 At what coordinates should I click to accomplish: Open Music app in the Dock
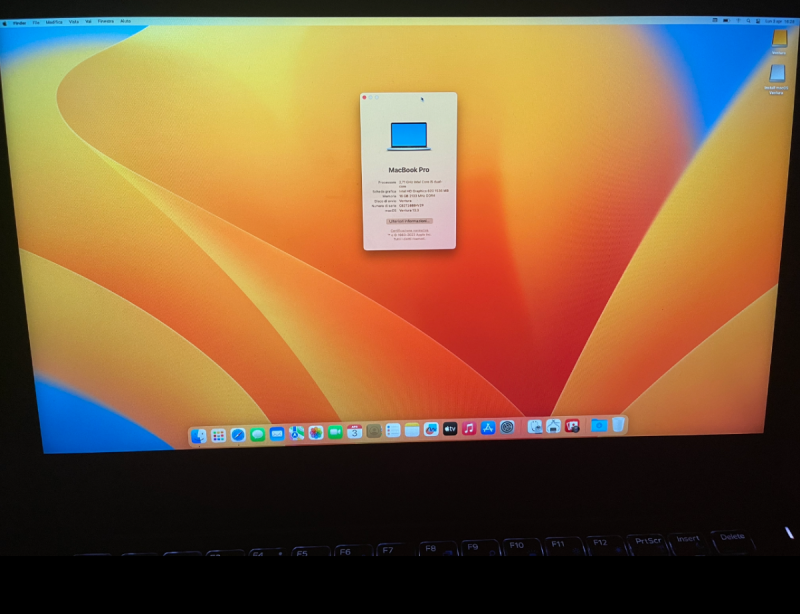(x=469, y=428)
